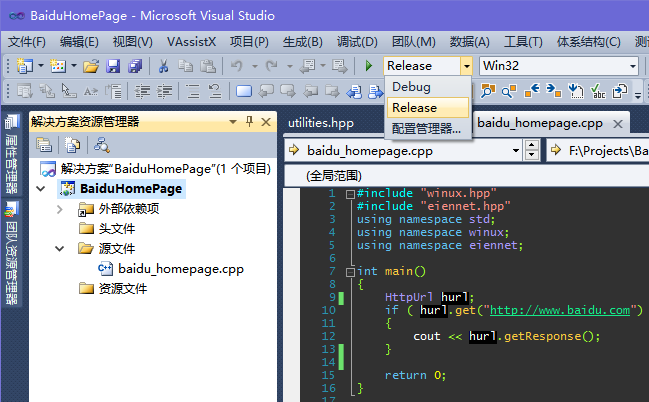
Task: Switch to the utilities.hpp tab
Action: click(x=321, y=123)
